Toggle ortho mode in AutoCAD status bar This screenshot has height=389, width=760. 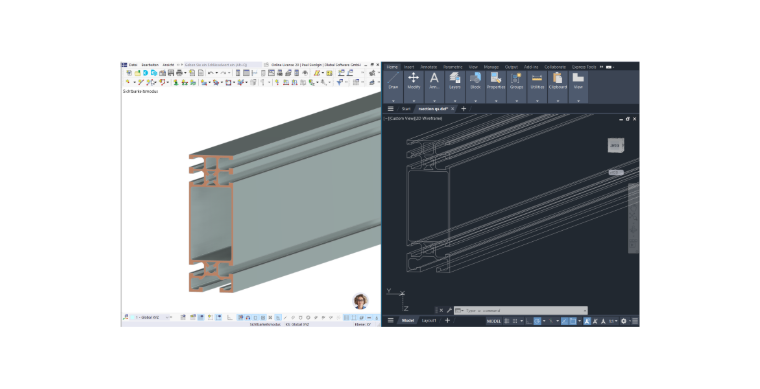pyautogui.click(x=529, y=321)
